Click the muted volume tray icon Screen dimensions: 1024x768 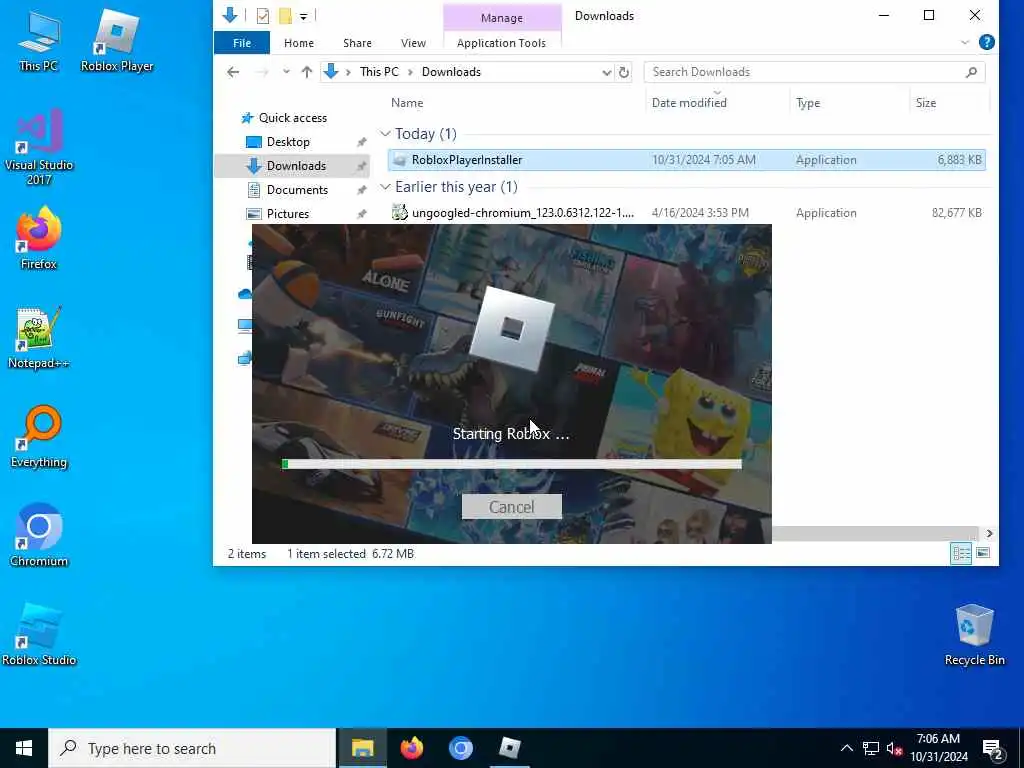point(895,748)
